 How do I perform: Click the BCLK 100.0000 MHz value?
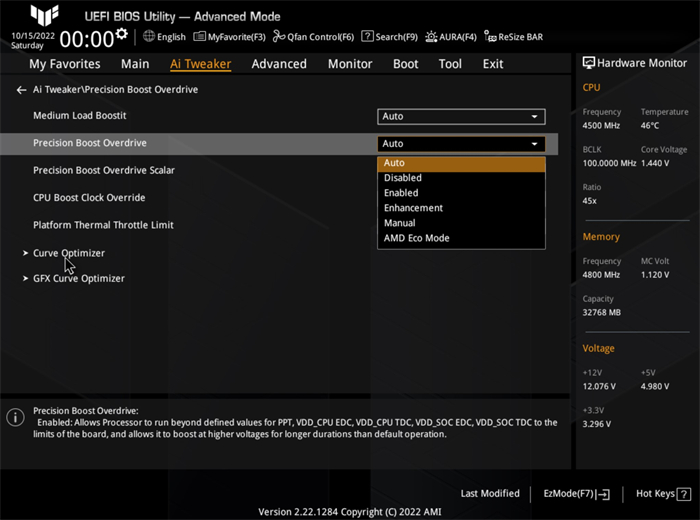[x=609, y=163]
